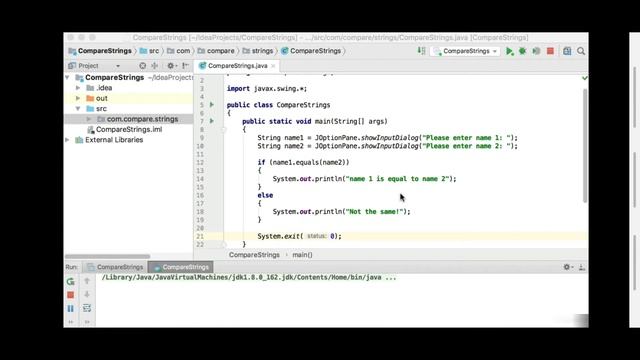Open CompareStrings run configuration dropdown
Screen dimensions: 640x360
coord(466,51)
